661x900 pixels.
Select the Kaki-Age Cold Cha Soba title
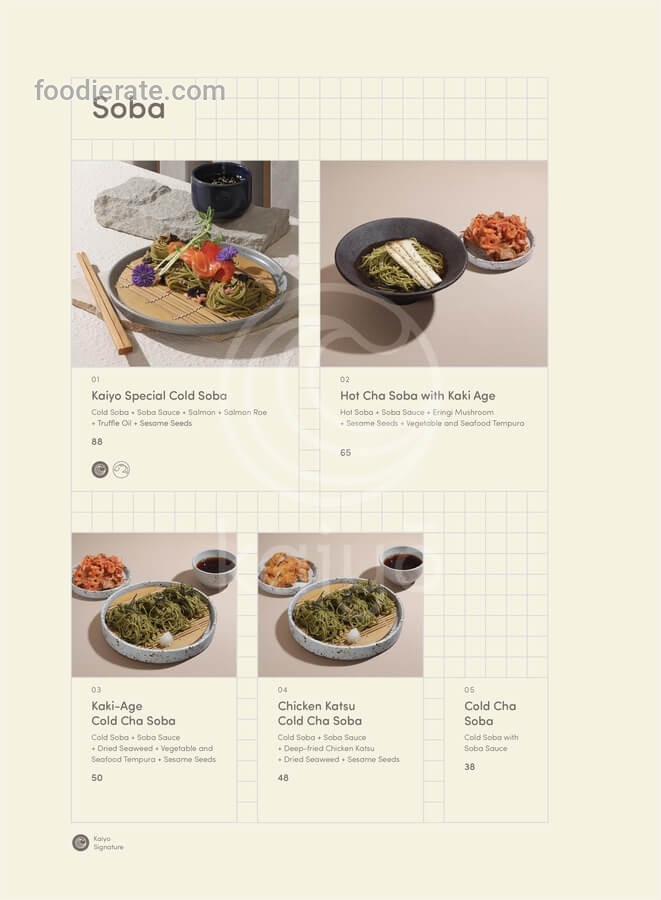pos(133,713)
